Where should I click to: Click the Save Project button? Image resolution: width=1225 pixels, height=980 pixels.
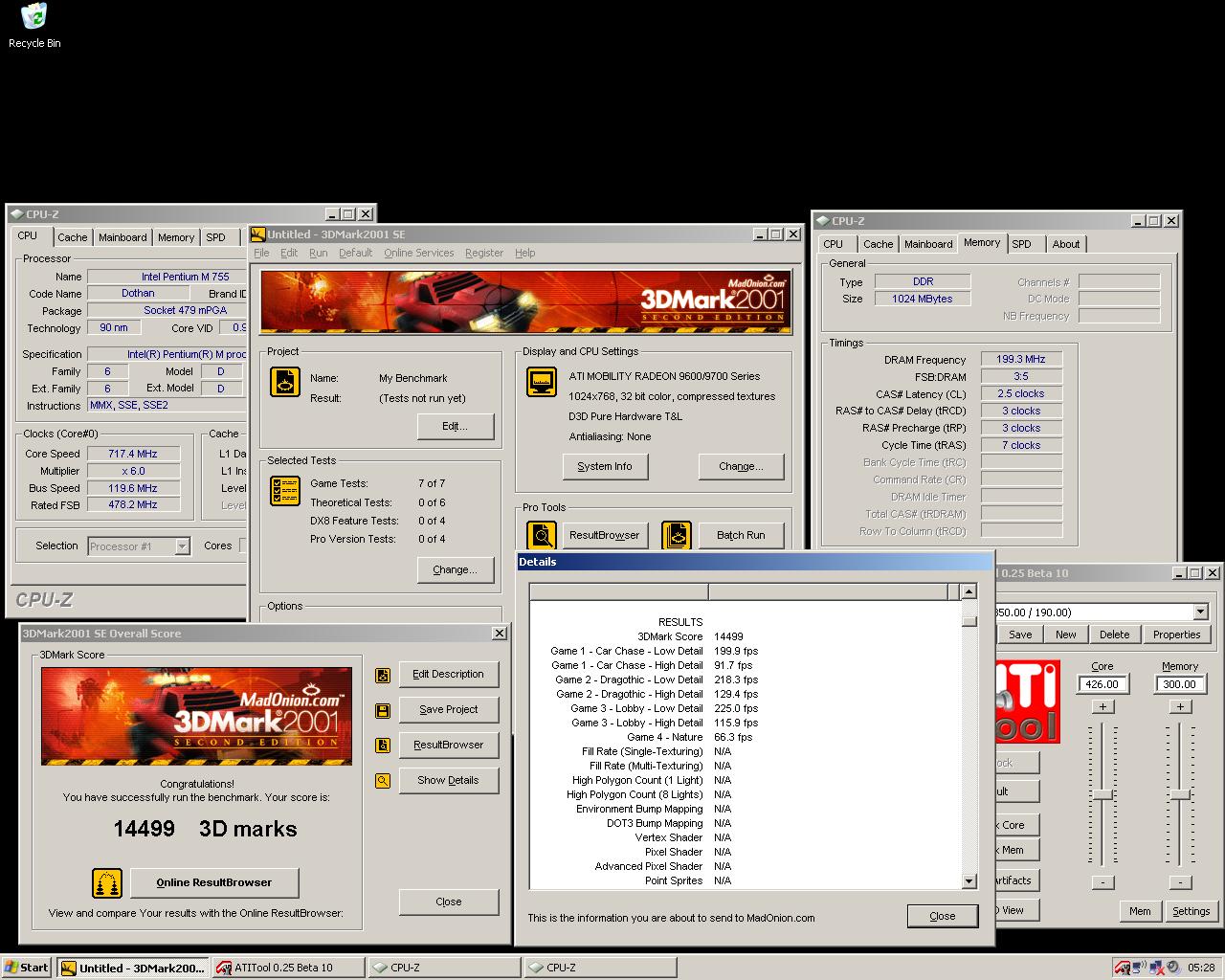(x=449, y=709)
